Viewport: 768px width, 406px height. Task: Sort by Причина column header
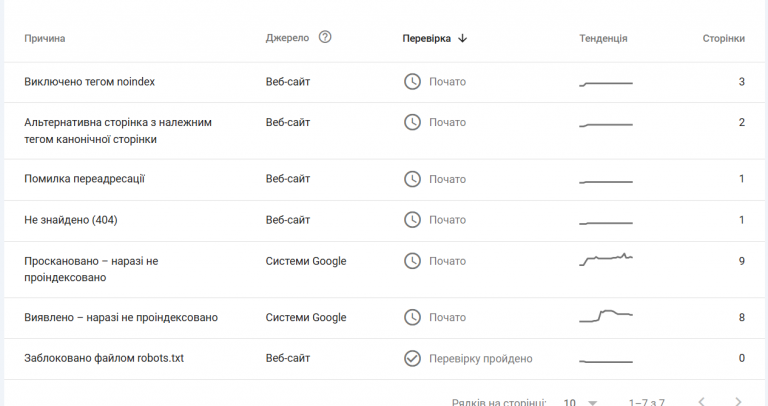click(x=45, y=38)
